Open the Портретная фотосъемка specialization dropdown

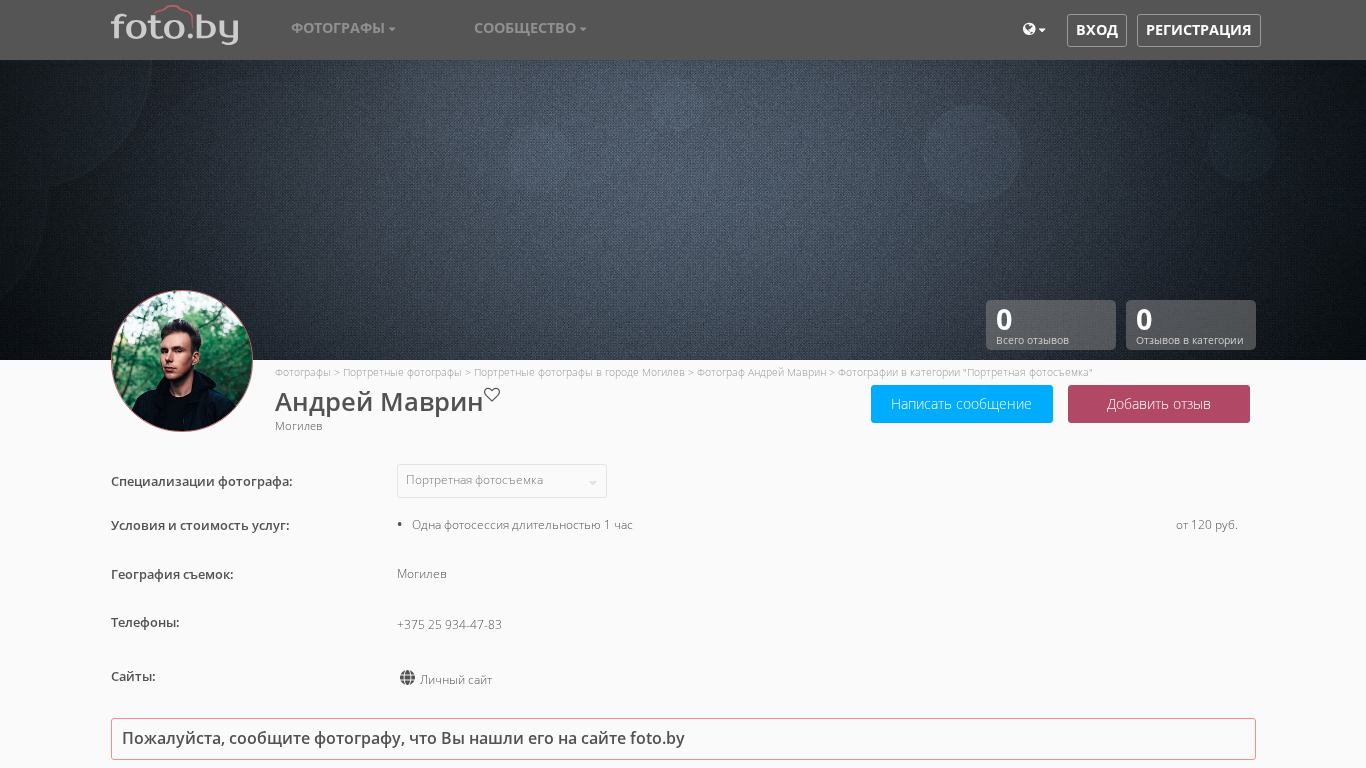pos(501,481)
